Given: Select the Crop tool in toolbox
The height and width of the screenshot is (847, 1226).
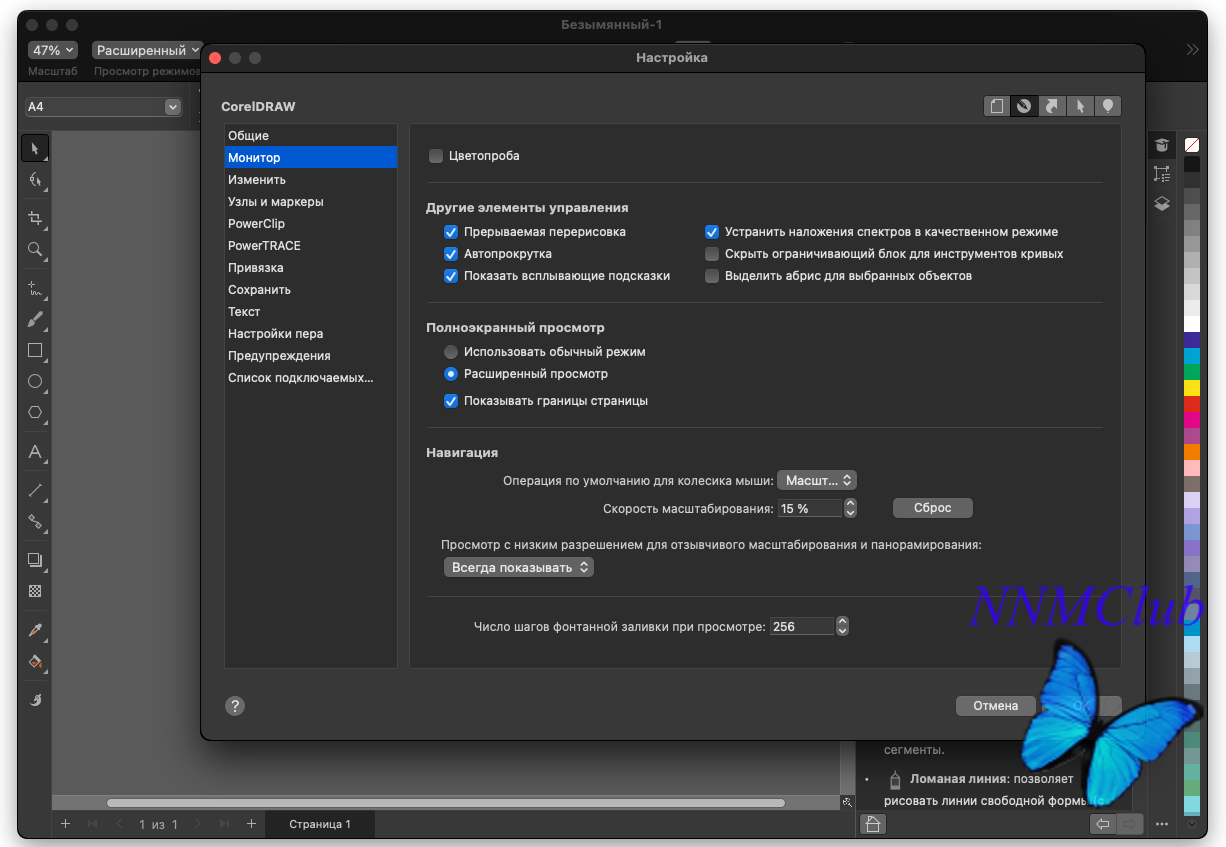Looking at the screenshot, I should point(35,218).
